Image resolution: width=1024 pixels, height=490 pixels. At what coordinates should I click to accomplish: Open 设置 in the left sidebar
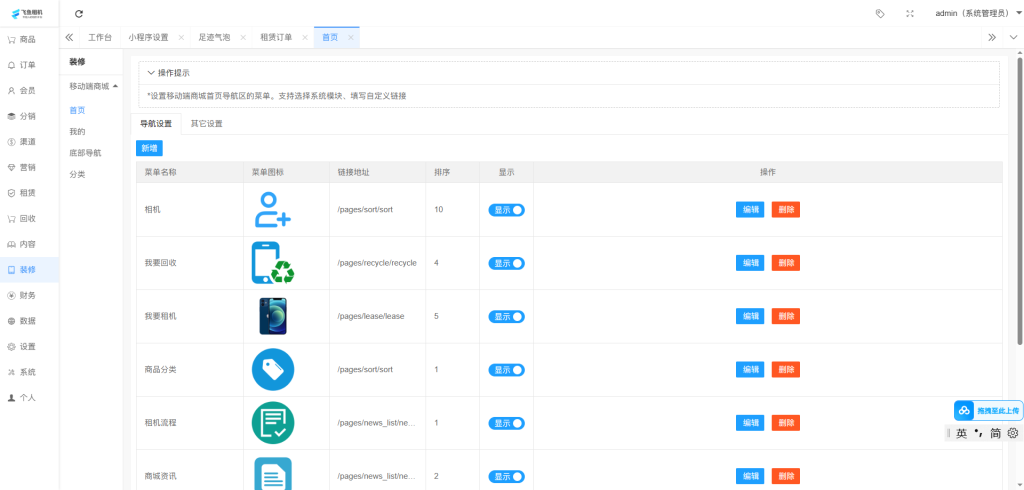pos(29,346)
